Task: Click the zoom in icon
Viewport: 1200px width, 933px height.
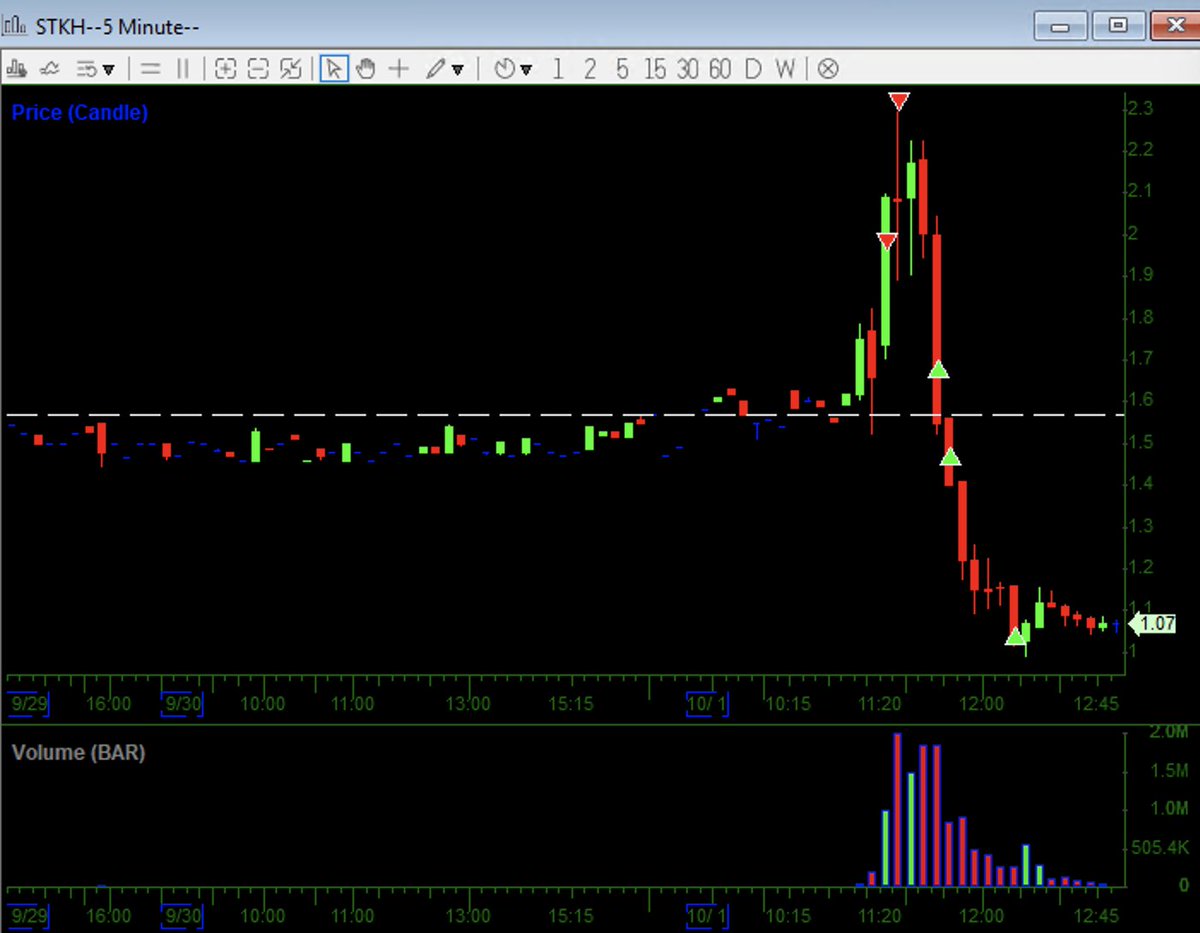Action: [x=226, y=69]
